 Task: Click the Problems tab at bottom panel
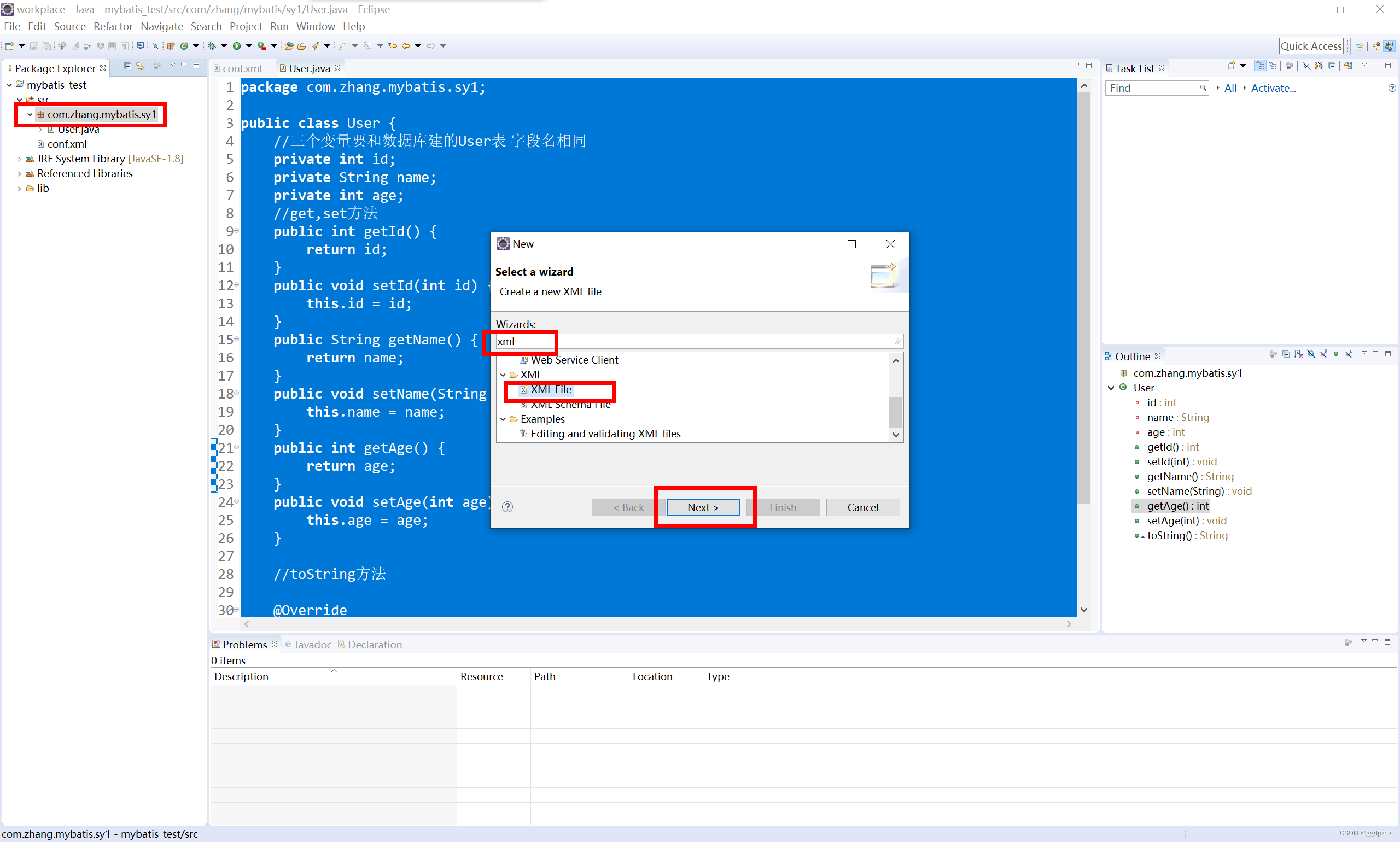[x=244, y=644]
